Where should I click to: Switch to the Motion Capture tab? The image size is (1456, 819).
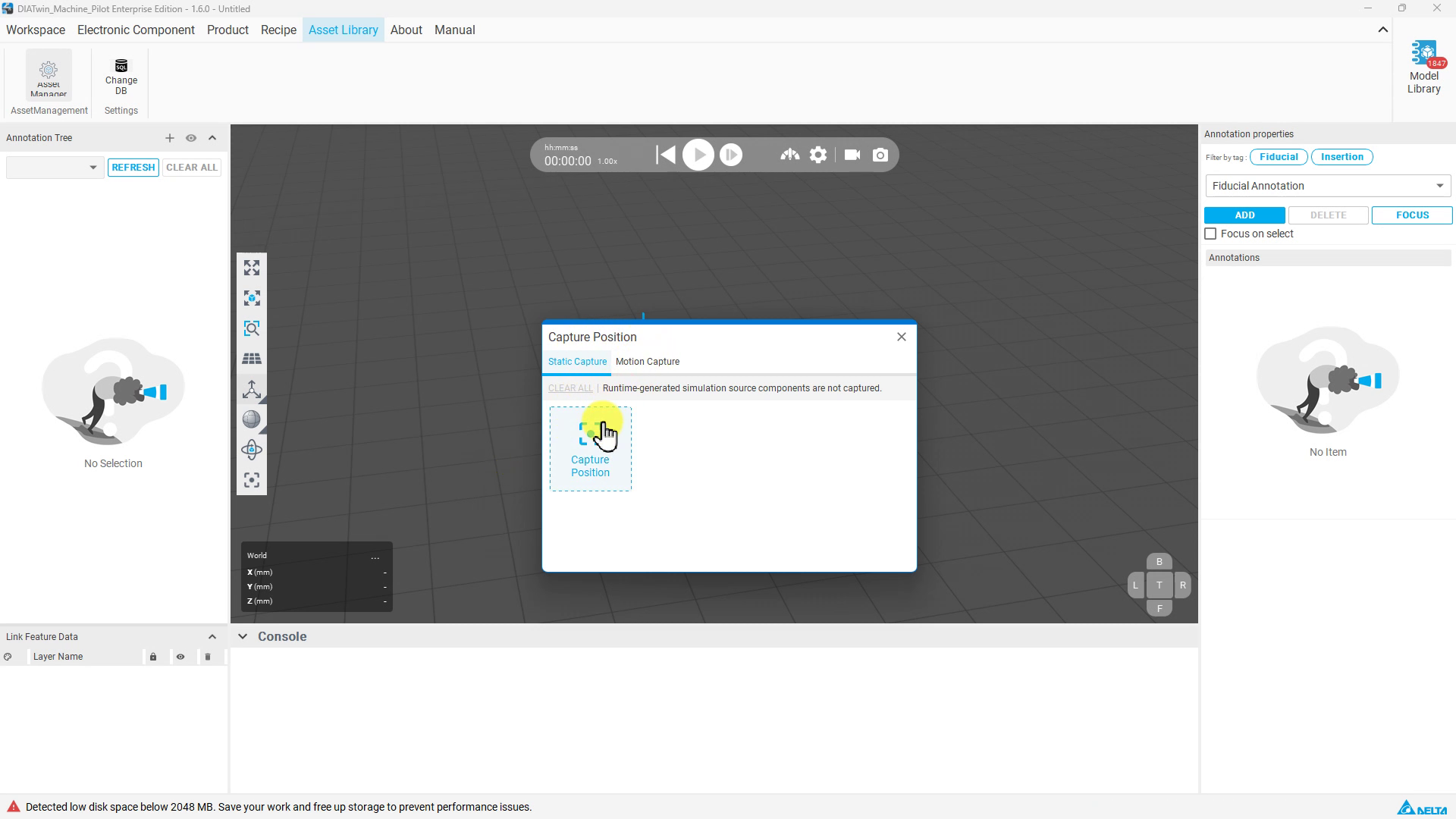tap(648, 362)
